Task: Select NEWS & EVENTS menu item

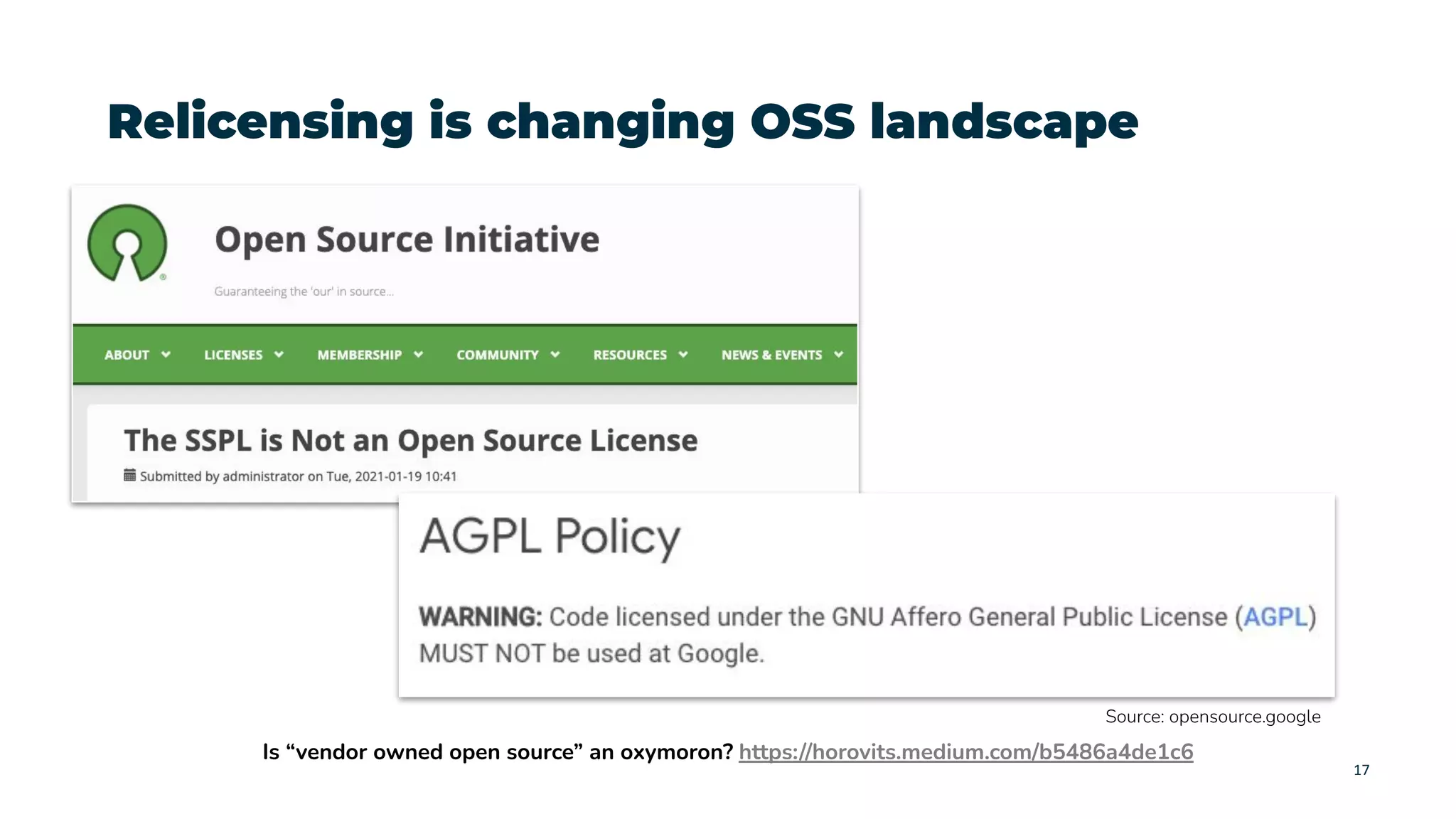Action: (x=771, y=355)
